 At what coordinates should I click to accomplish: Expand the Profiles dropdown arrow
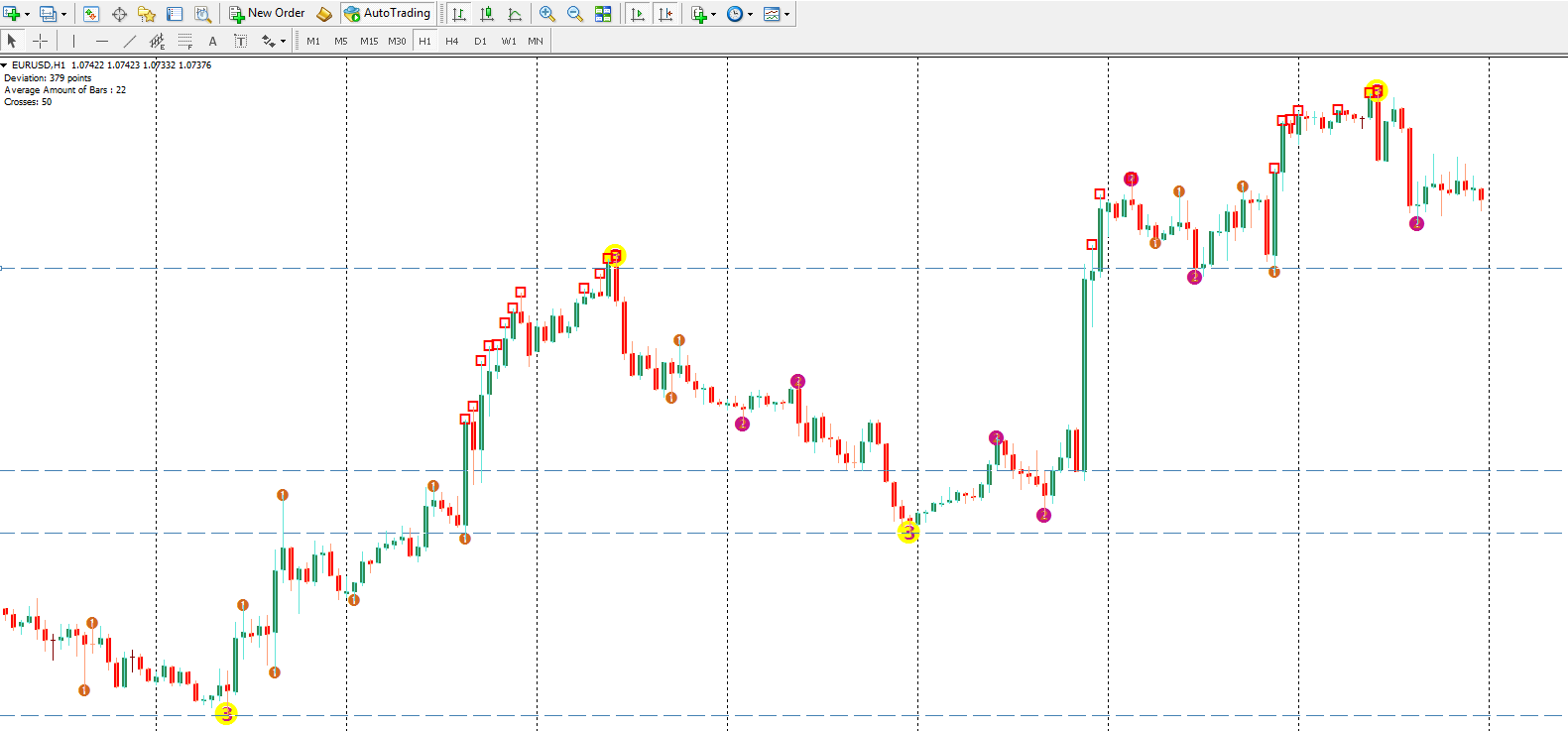63,14
